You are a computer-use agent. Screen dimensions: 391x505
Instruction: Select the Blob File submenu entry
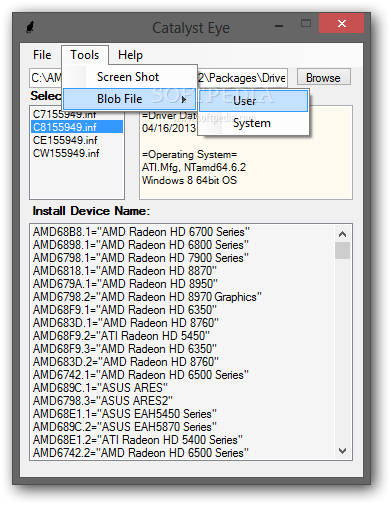(x=129, y=99)
